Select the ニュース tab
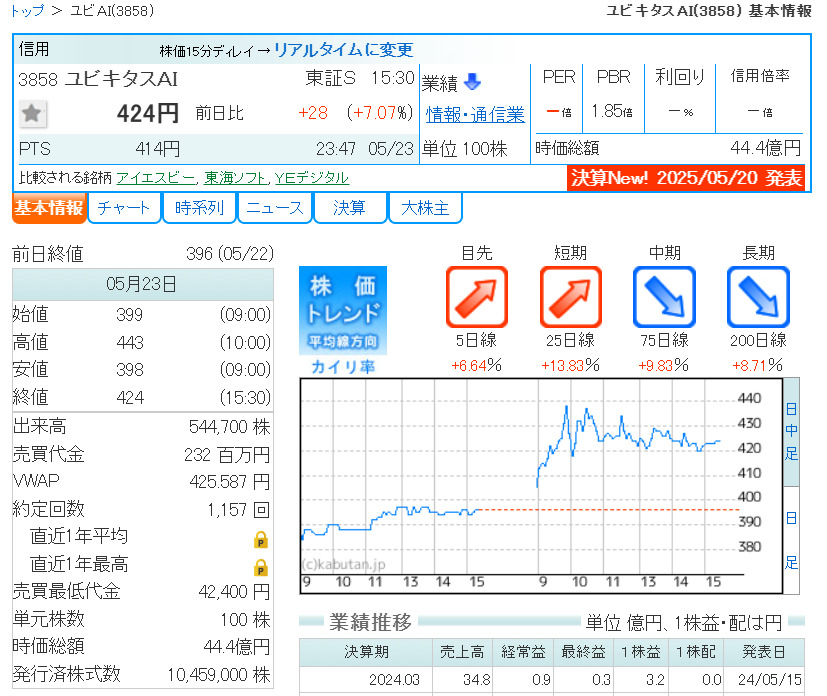Viewport: 827px width, 696px height. pos(275,208)
